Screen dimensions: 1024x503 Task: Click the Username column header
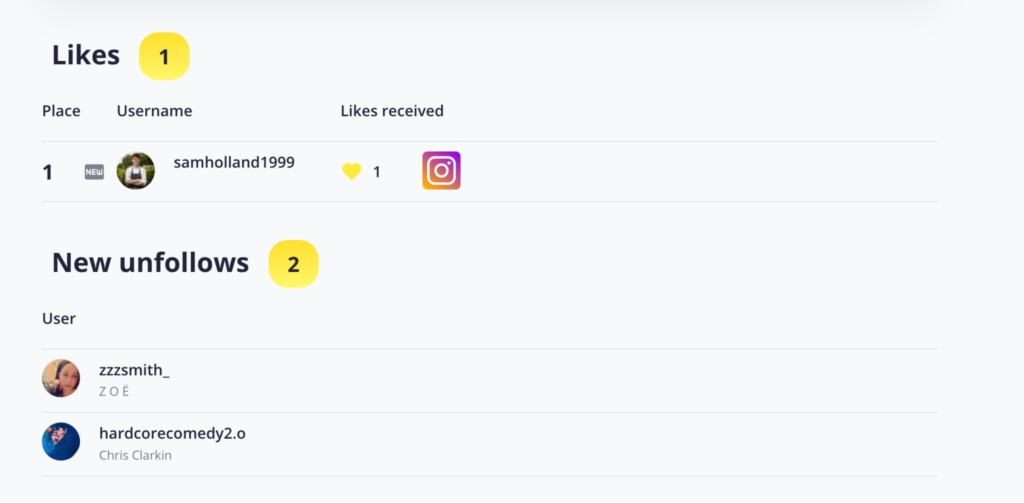tap(154, 111)
